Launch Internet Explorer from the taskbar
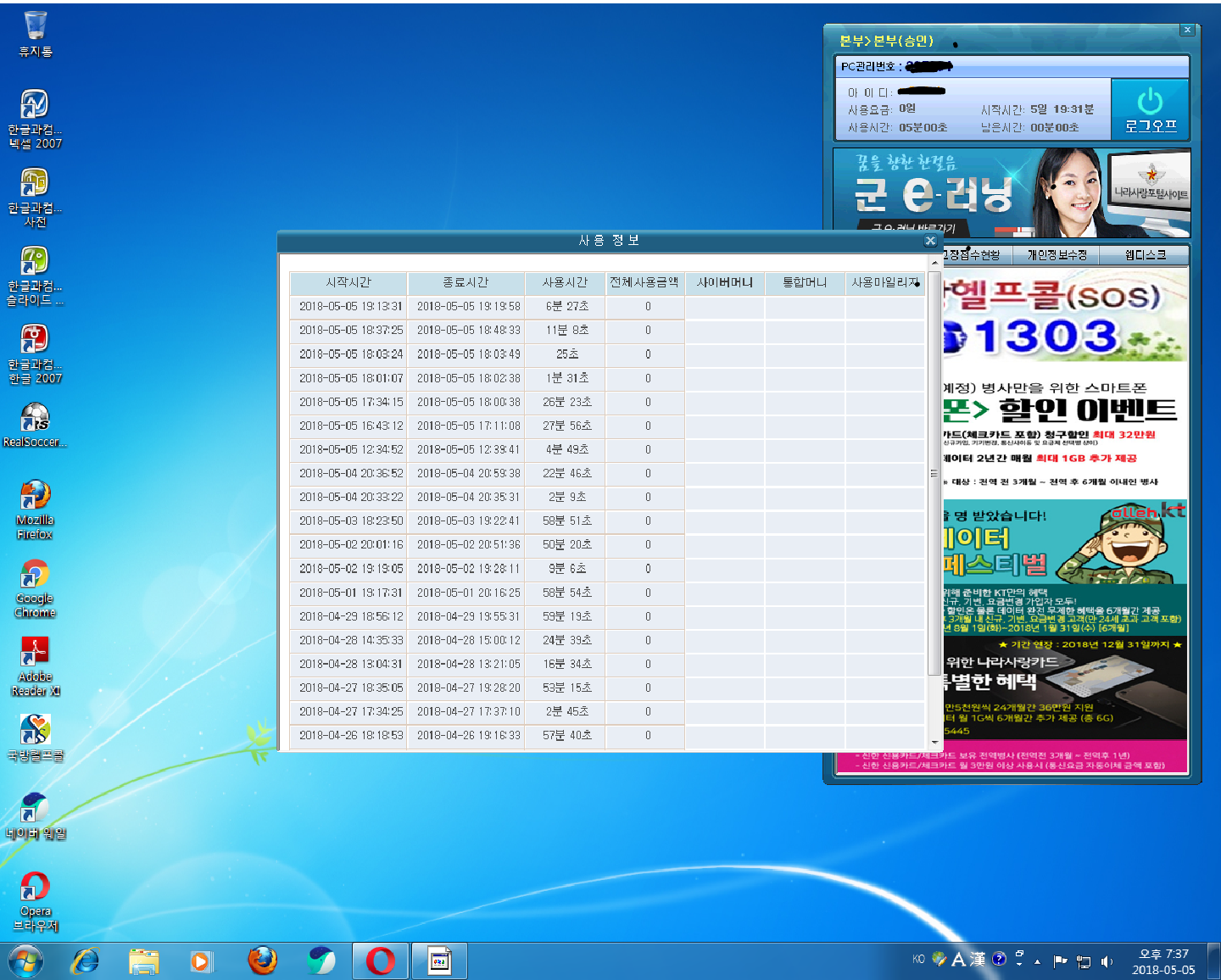The height and width of the screenshot is (980, 1221). point(85,961)
